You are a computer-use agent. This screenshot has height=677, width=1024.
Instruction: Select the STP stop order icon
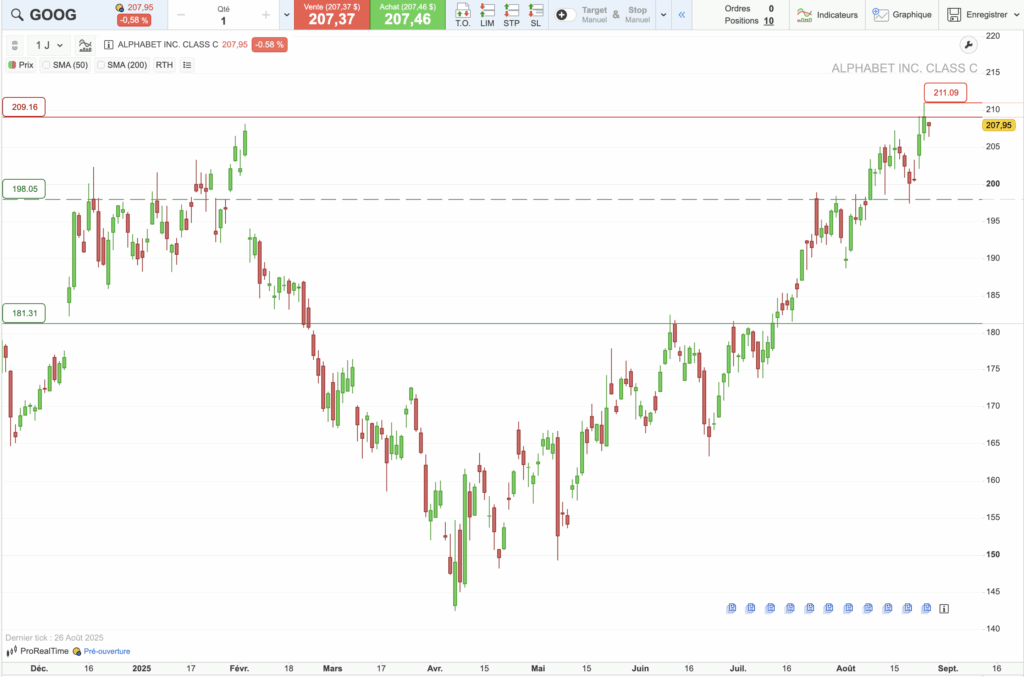[x=511, y=15]
